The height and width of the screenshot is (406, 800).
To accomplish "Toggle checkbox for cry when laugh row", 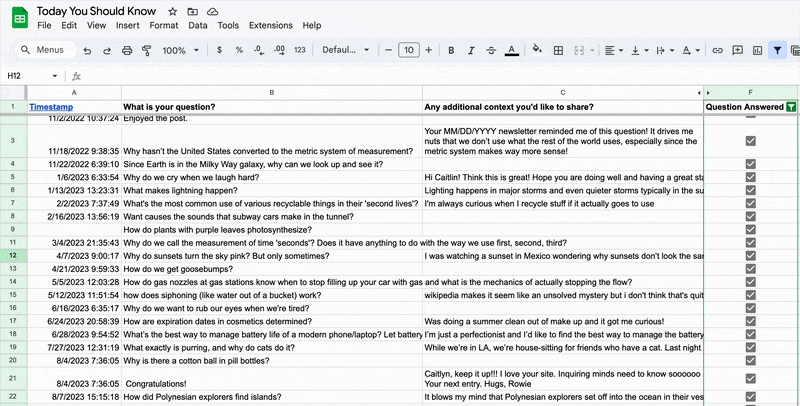I will pos(751,177).
